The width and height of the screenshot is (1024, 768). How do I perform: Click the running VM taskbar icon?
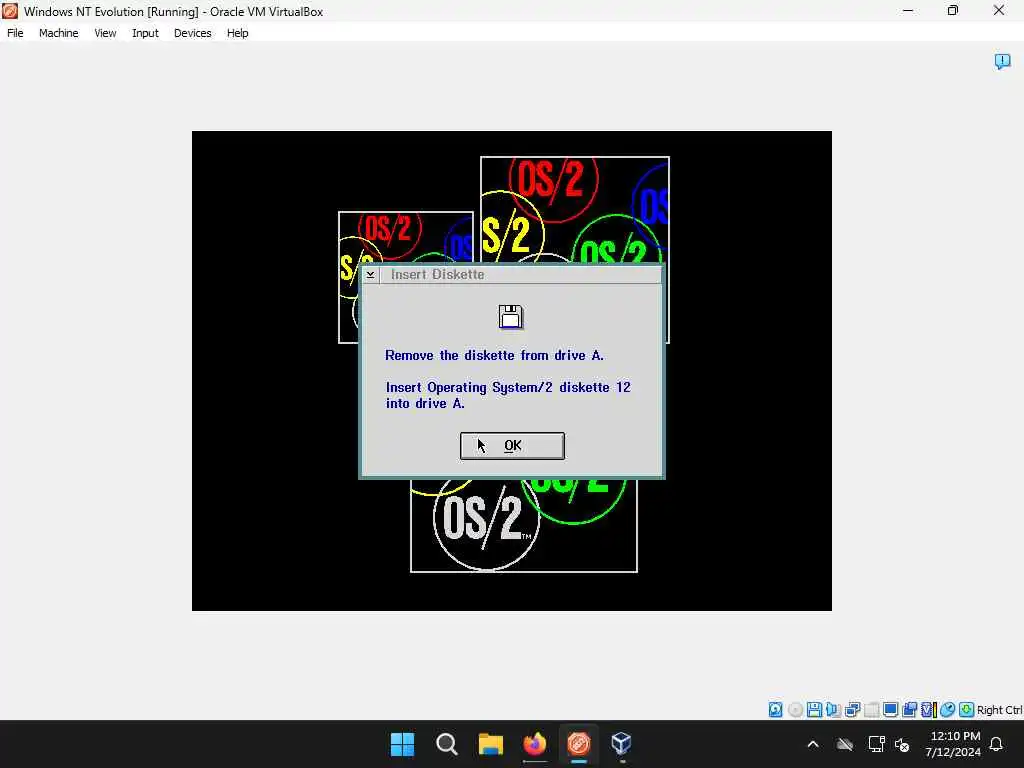(579, 744)
